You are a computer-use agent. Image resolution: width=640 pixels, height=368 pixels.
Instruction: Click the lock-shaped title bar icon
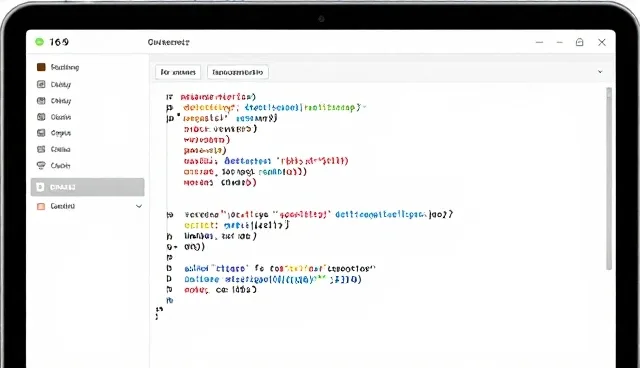(580, 42)
